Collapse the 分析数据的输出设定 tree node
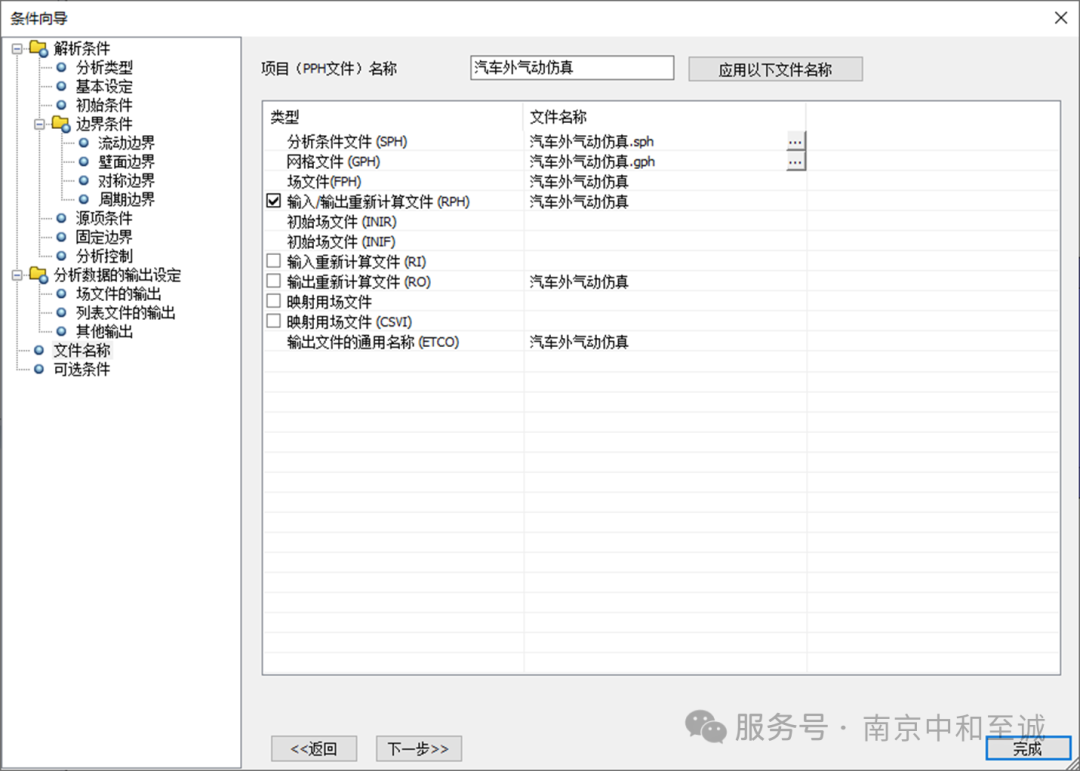The height and width of the screenshot is (771, 1080). pos(17,276)
